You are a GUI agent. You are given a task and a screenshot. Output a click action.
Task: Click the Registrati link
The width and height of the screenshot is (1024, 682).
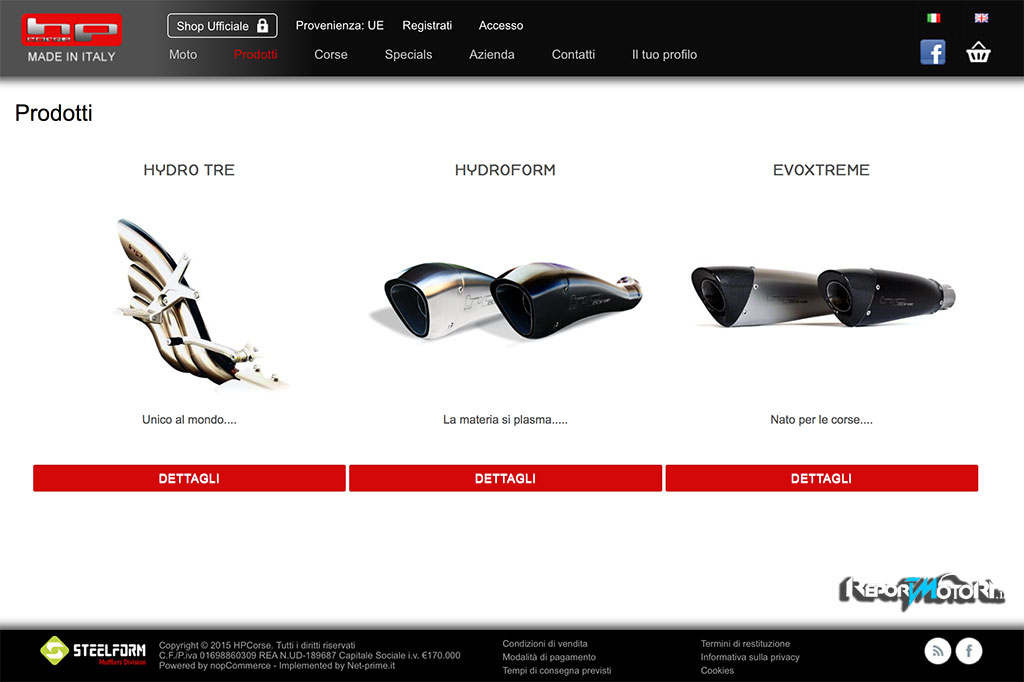[427, 25]
